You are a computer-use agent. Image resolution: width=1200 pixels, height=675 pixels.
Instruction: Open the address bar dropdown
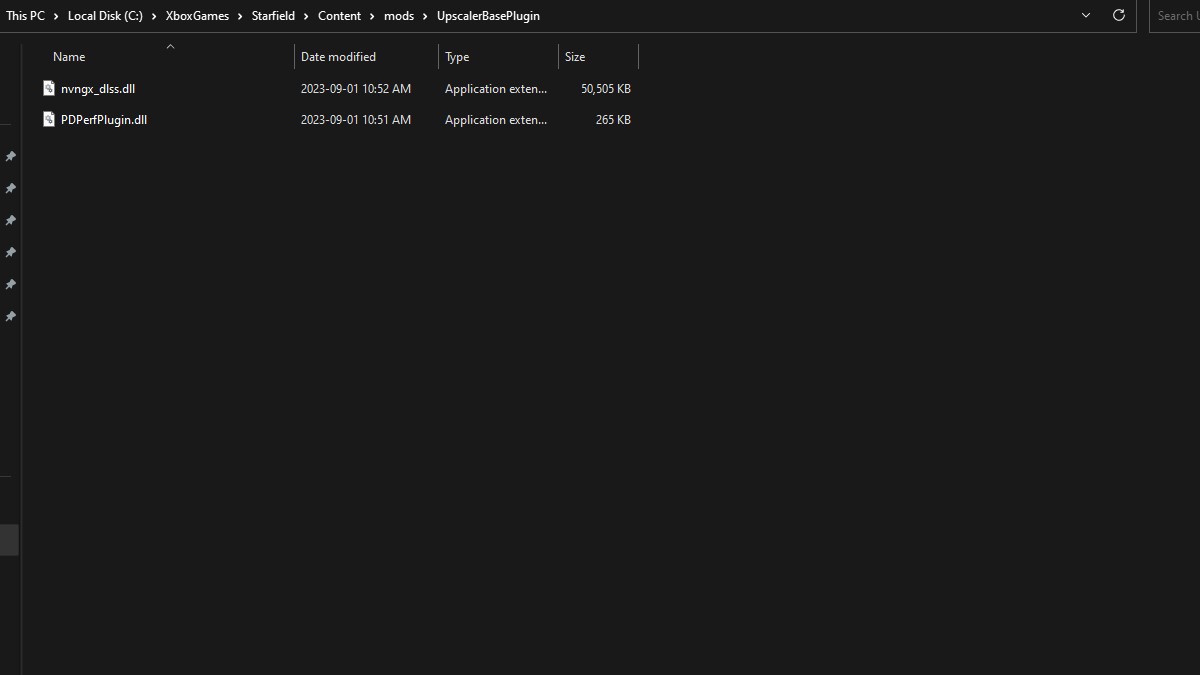coord(1085,16)
